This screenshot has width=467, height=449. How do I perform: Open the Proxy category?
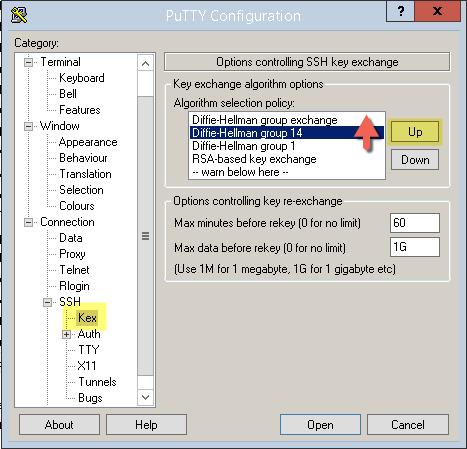(72, 254)
